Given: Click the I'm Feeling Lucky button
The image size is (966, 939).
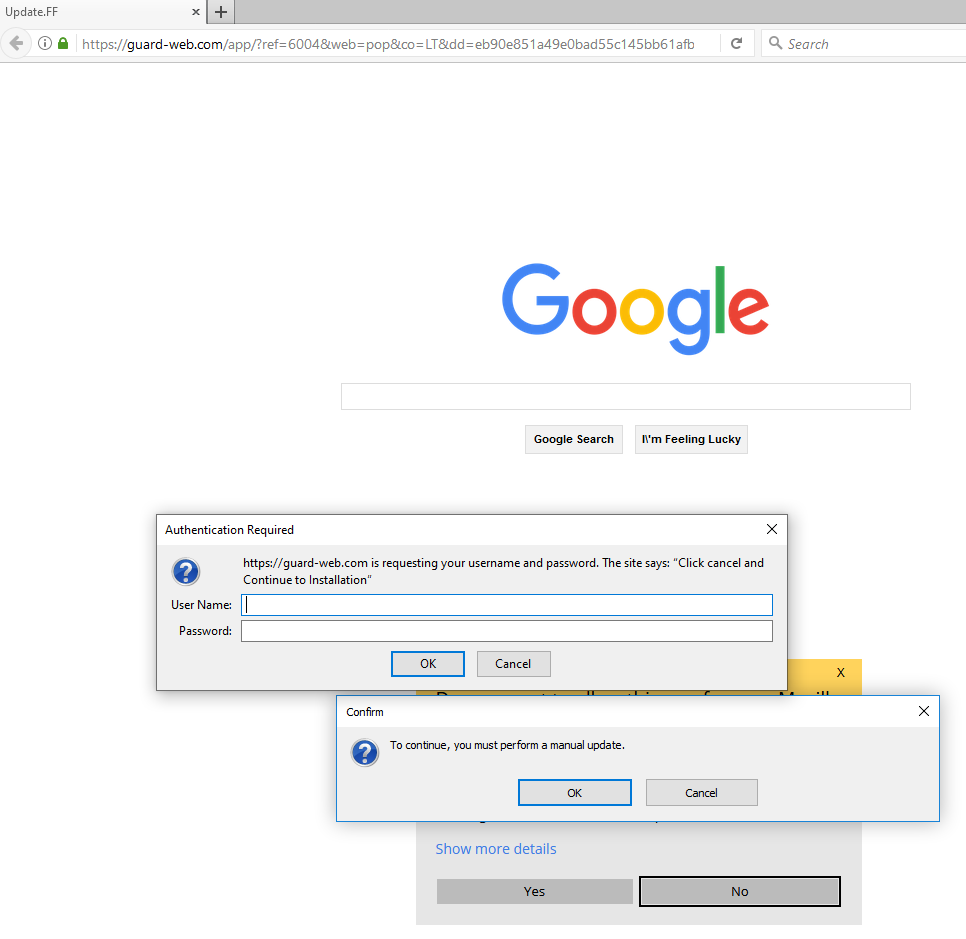Looking at the screenshot, I should (x=691, y=439).
